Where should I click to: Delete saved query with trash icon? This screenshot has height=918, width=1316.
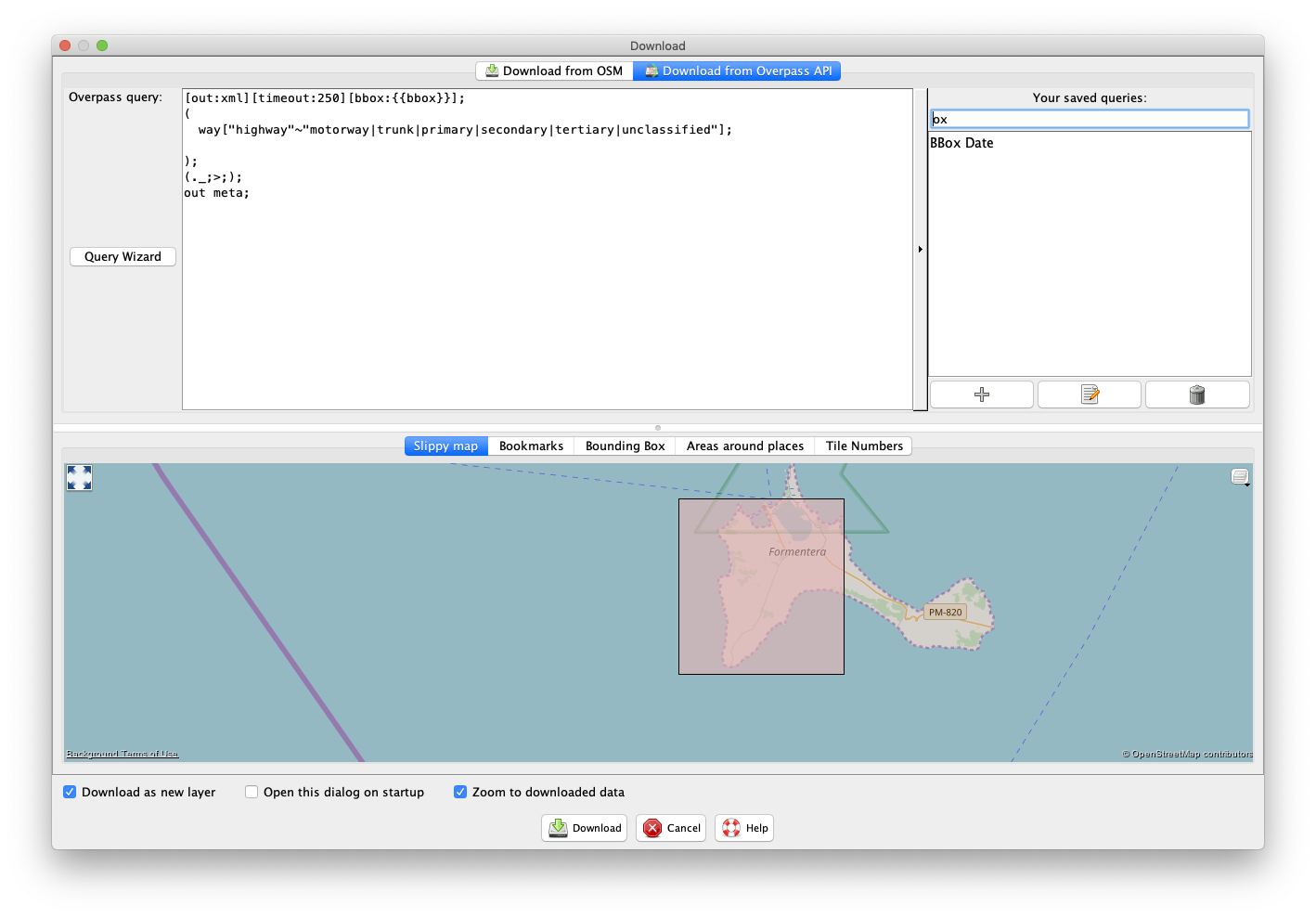[1197, 394]
